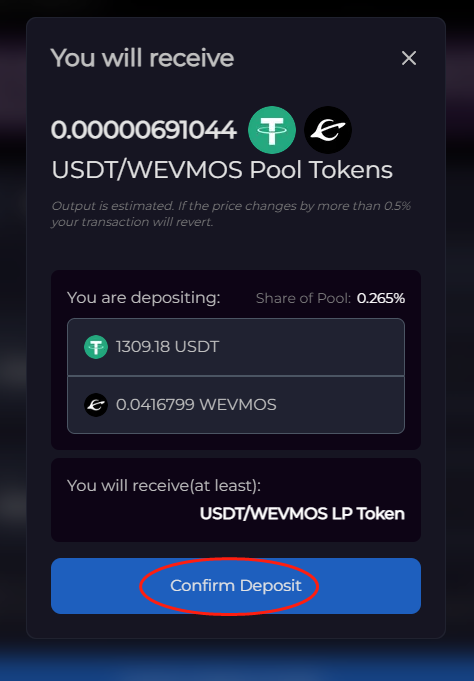
Task: Click the small WEVMOS icon in deposit row
Action: tap(96, 405)
